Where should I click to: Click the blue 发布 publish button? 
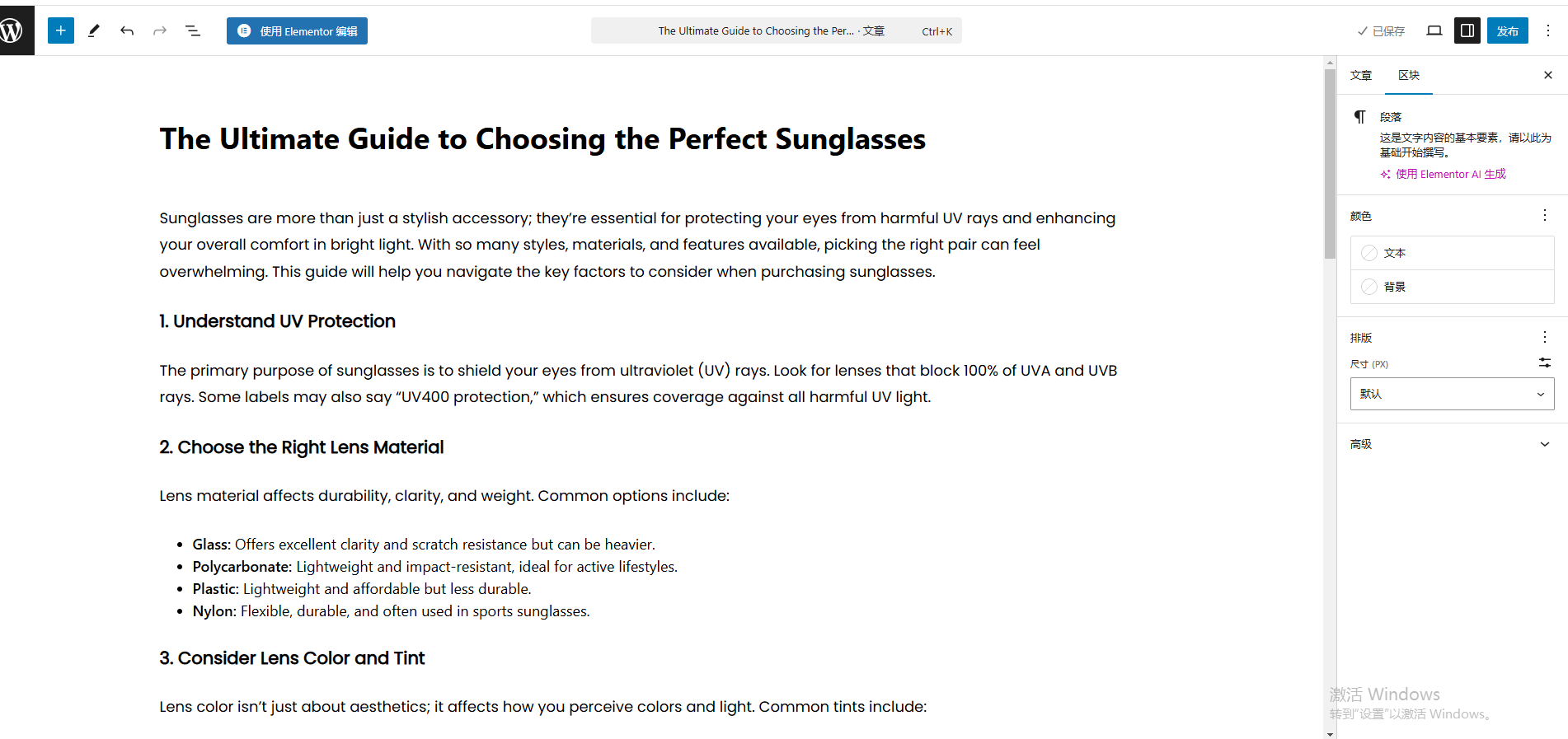1507,30
